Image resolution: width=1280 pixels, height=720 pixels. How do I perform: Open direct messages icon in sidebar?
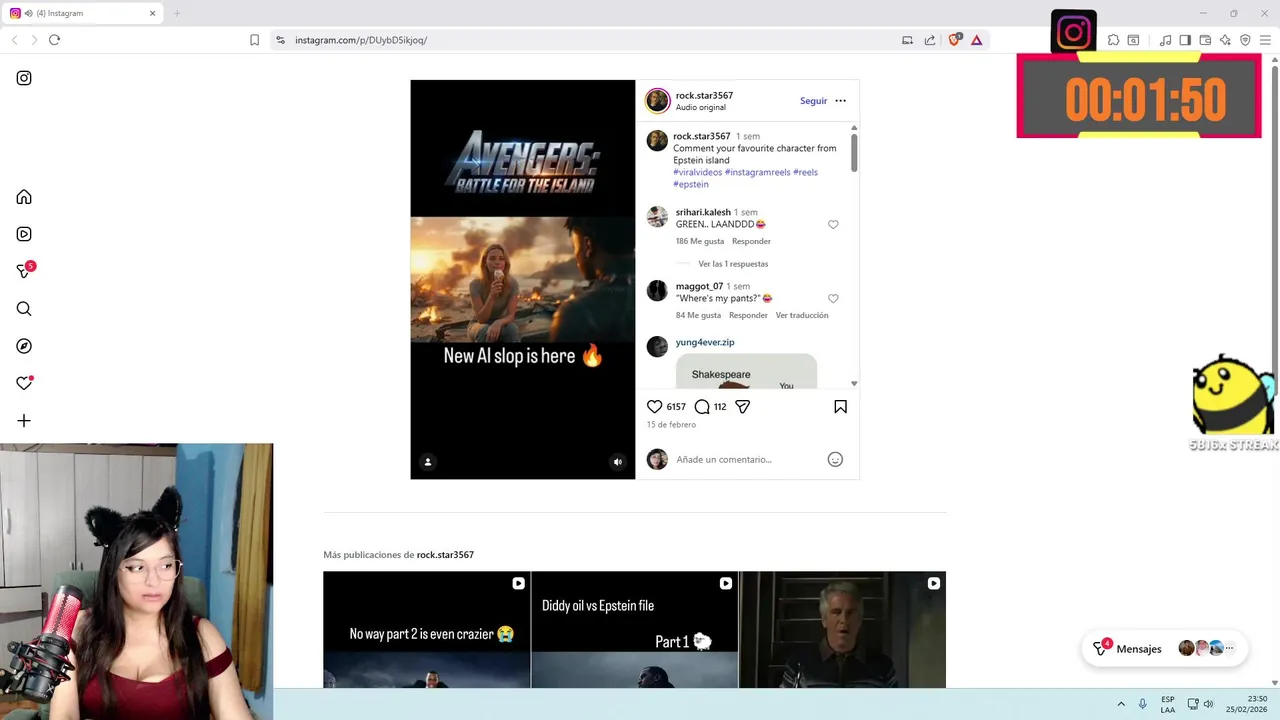25,270
